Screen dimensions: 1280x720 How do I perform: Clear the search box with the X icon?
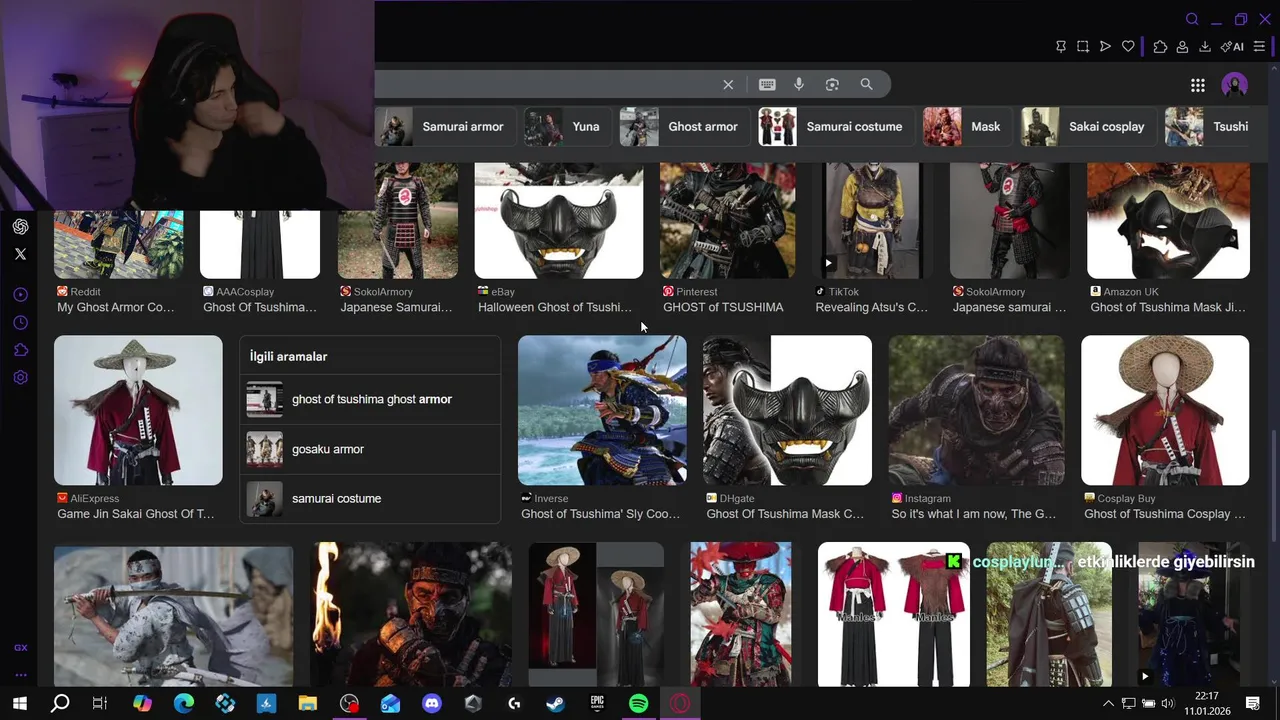click(x=728, y=85)
